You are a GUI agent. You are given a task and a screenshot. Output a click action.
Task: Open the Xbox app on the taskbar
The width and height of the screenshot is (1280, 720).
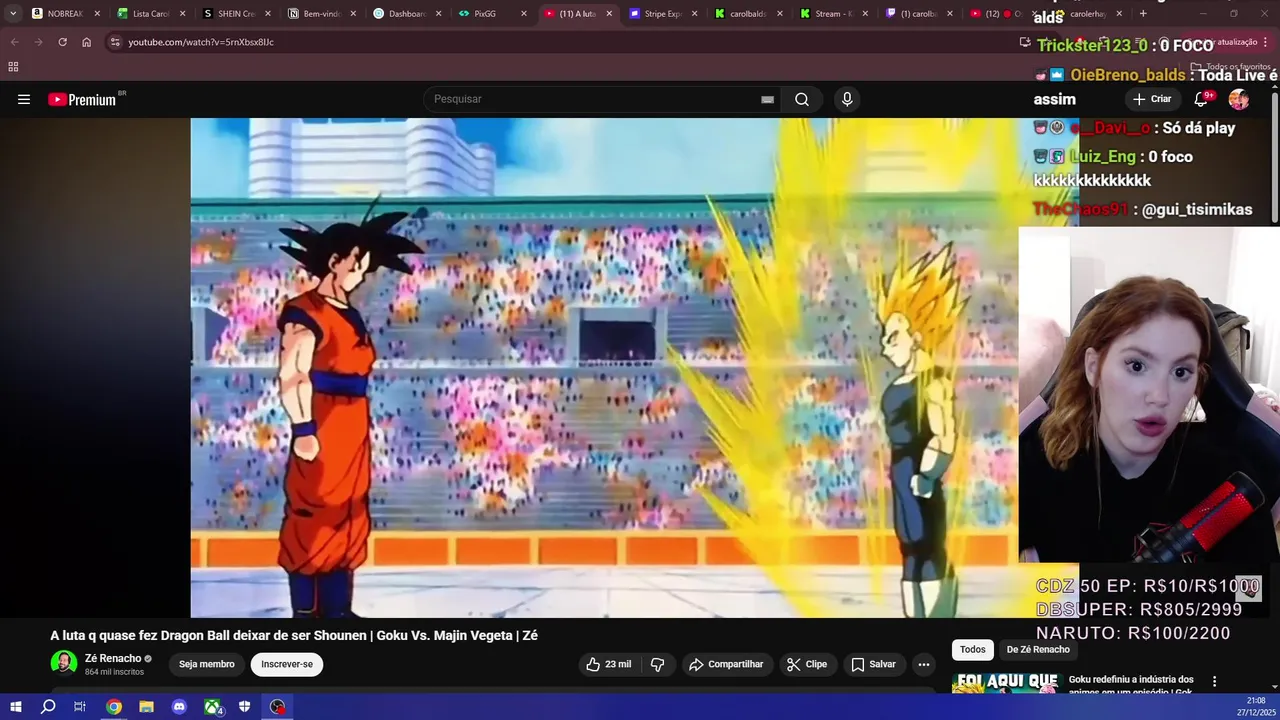213,707
